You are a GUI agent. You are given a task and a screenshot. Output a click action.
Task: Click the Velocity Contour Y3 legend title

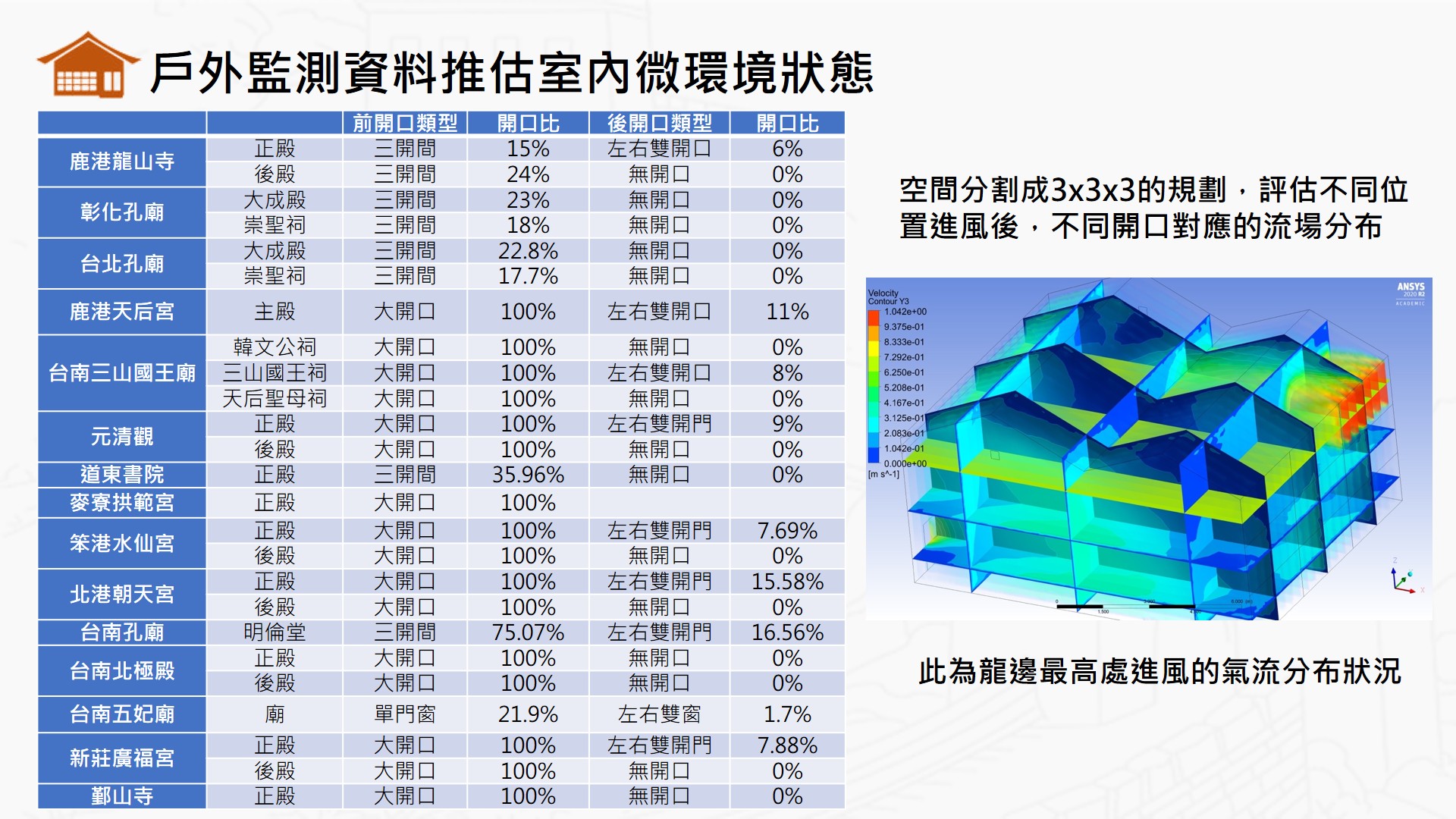click(887, 297)
